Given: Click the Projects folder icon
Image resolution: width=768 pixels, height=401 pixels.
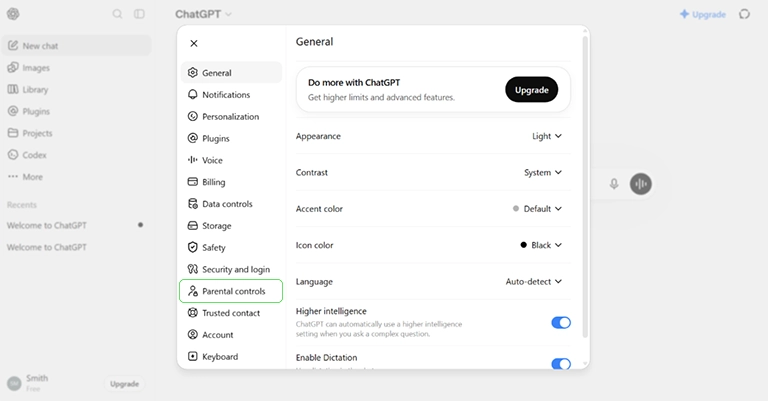Looking at the screenshot, I should point(13,133).
